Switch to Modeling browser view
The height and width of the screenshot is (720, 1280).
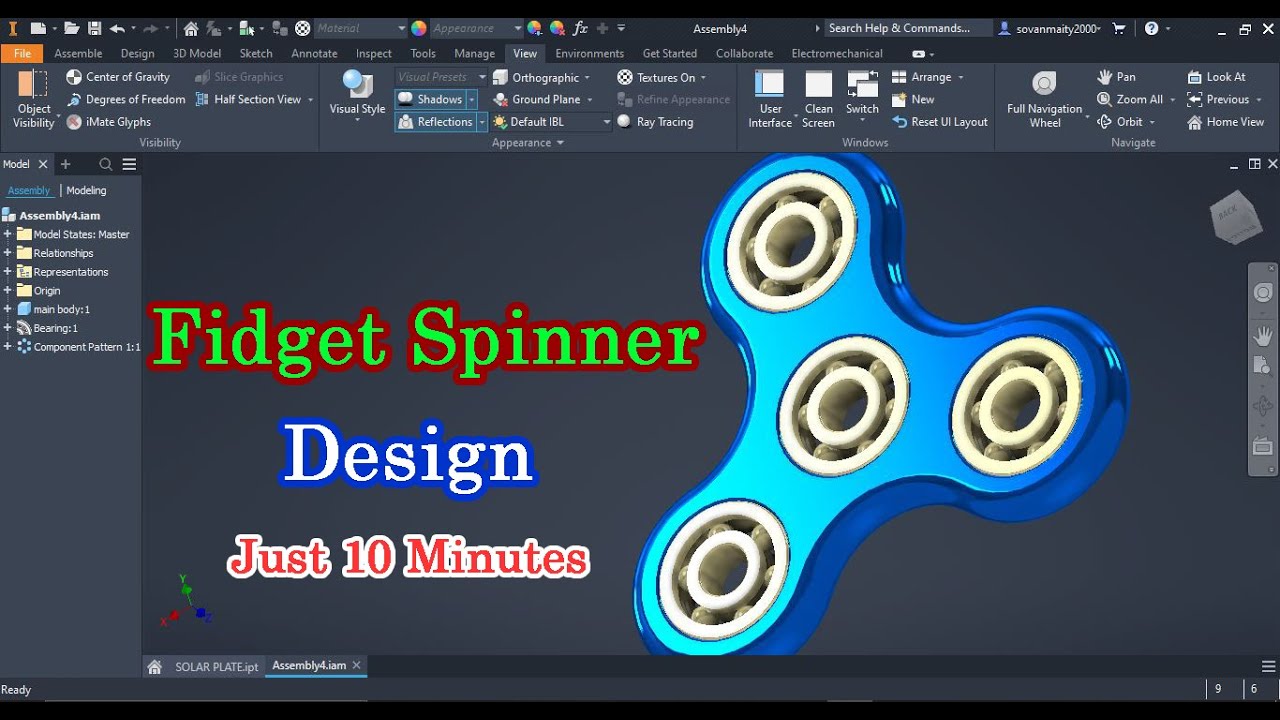(86, 190)
